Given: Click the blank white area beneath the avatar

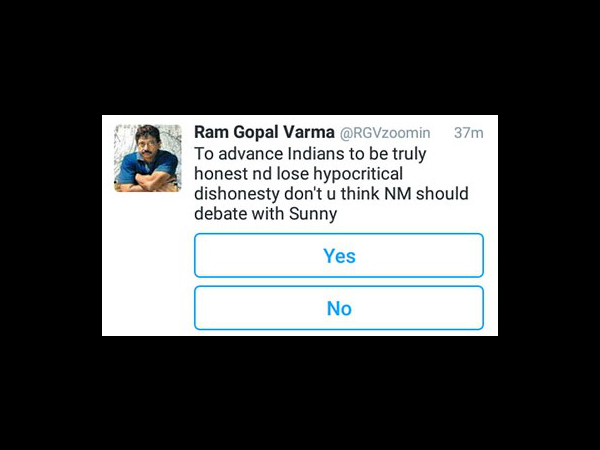Looking at the screenshot, I should (x=148, y=264).
